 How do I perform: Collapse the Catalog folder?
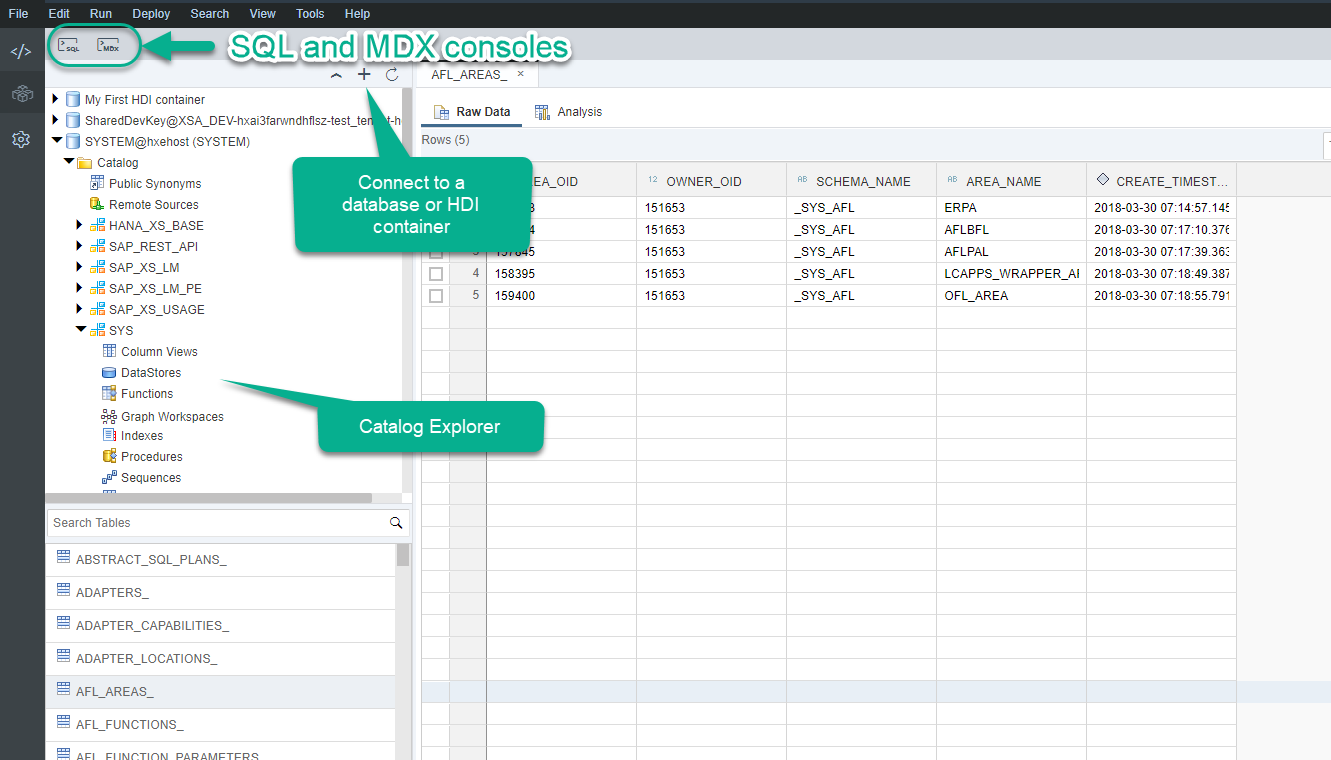pos(69,162)
